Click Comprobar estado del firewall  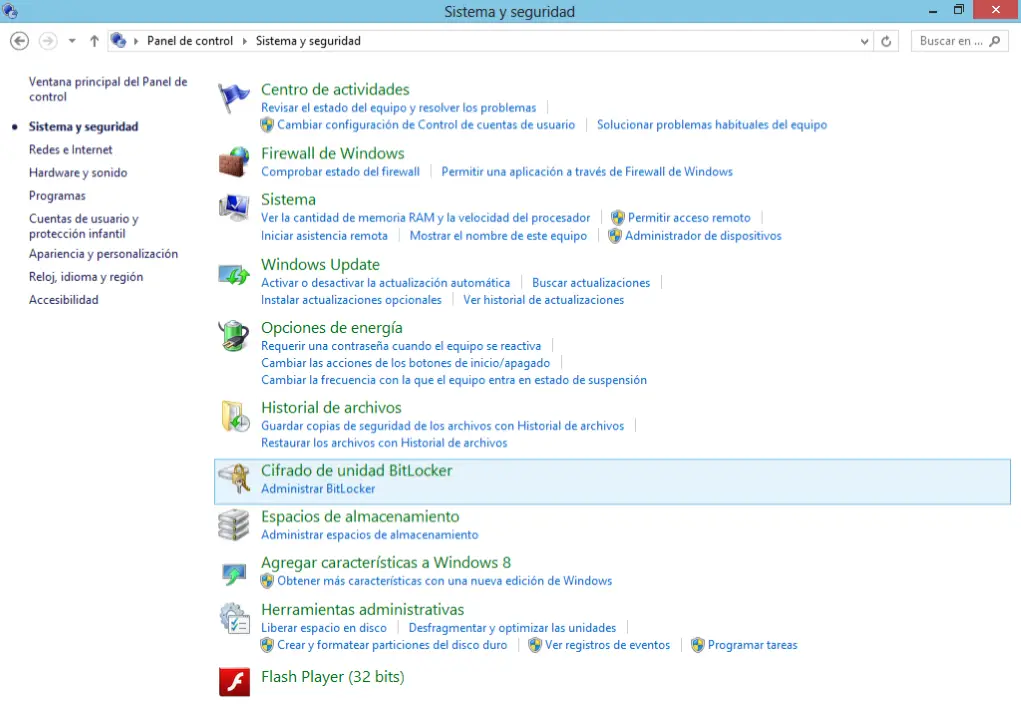pyautogui.click(x=341, y=171)
